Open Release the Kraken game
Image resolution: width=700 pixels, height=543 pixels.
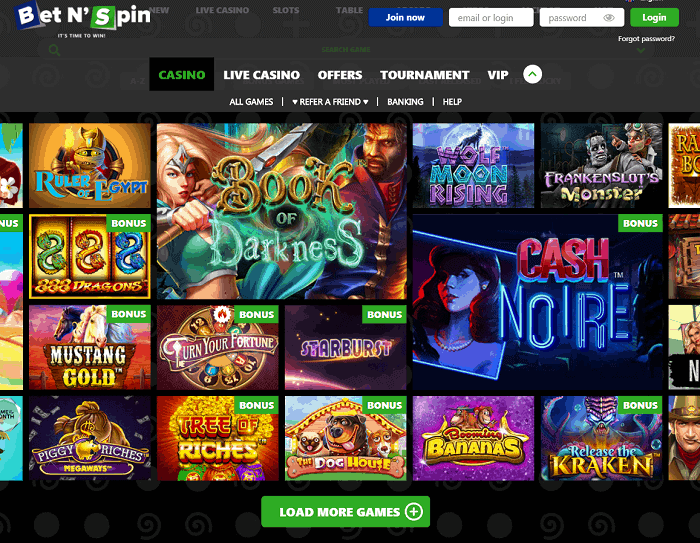(x=601, y=438)
